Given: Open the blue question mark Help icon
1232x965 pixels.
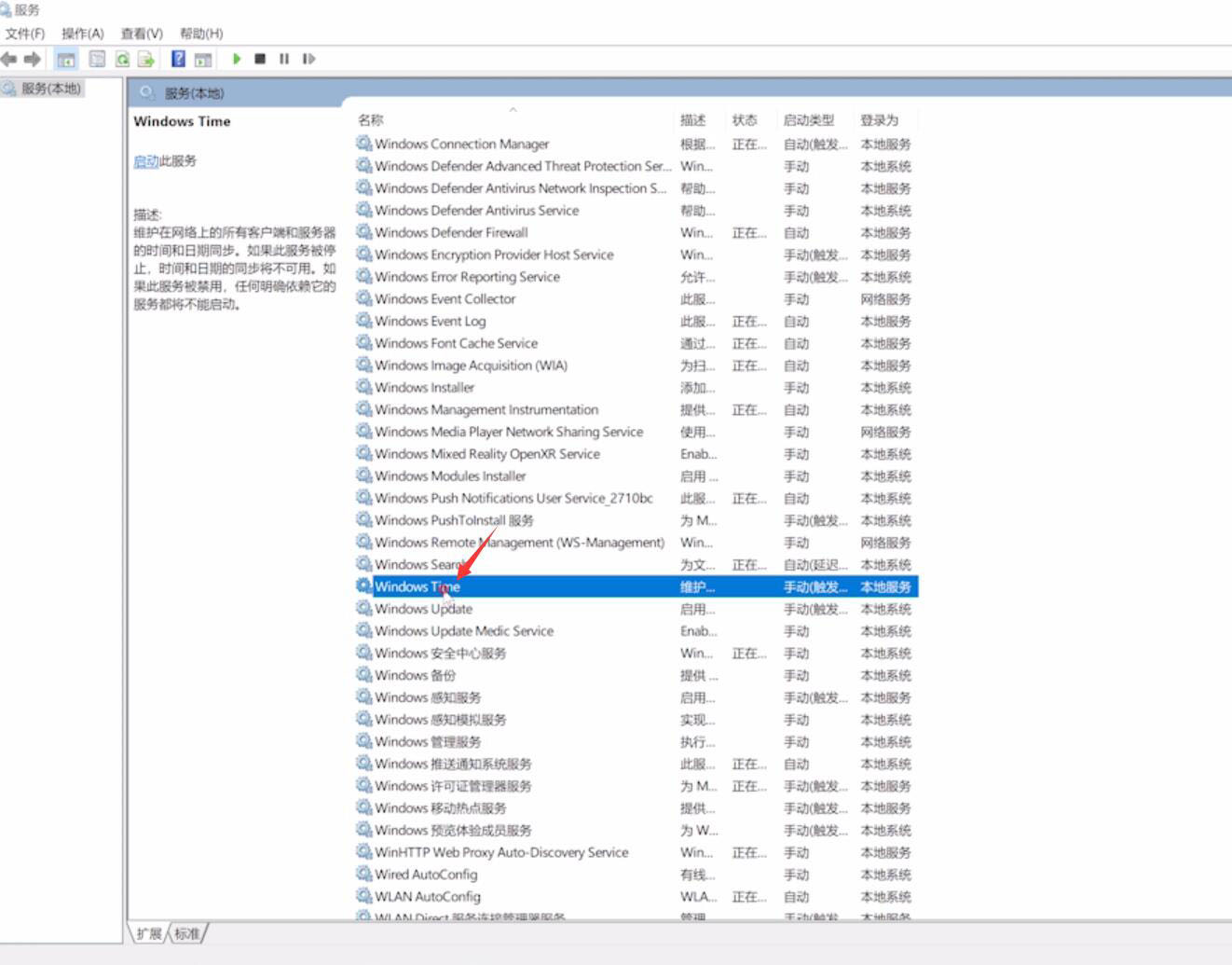Looking at the screenshot, I should 178,59.
